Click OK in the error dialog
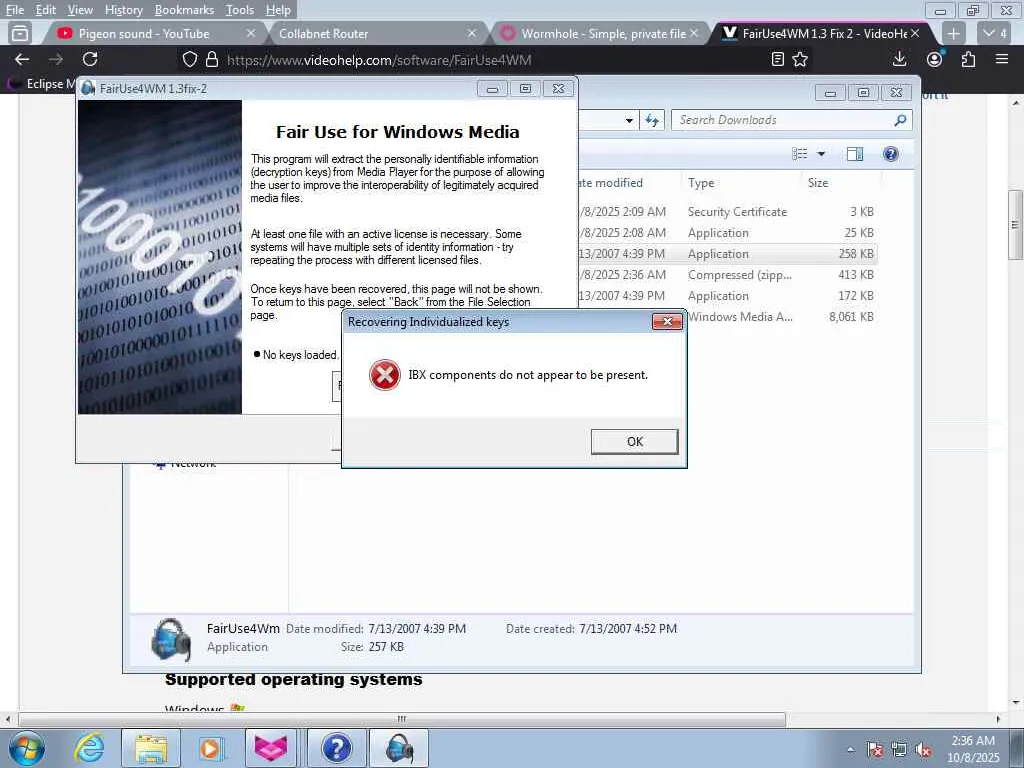Image resolution: width=1024 pixels, height=768 pixels. [x=634, y=441]
